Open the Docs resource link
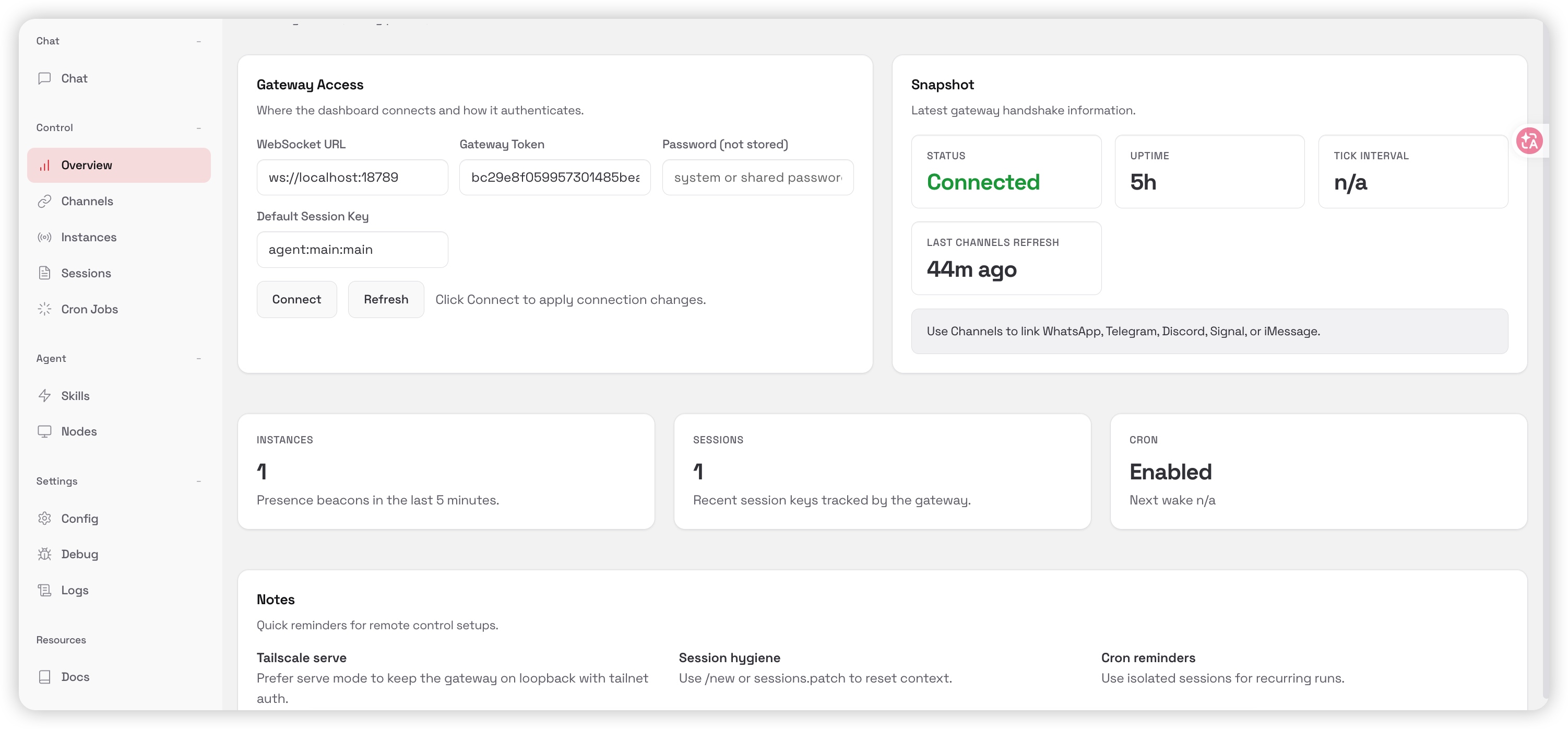Viewport: 1568px width, 729px height. pos(75,677)
